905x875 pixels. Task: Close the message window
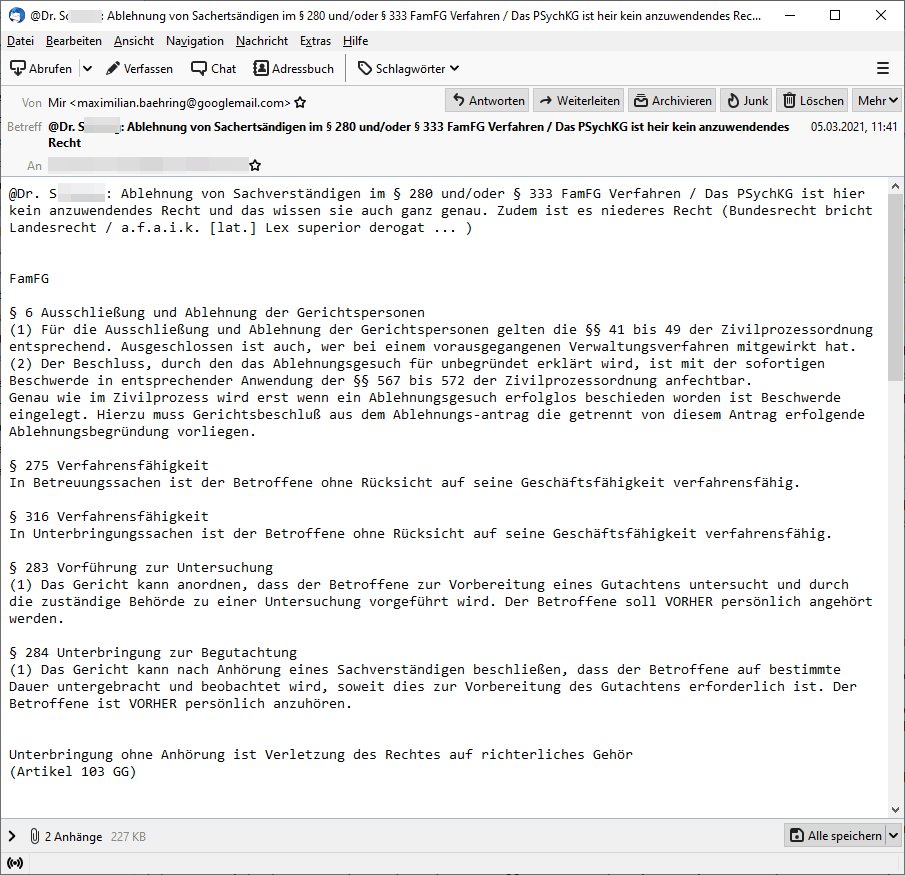[x=881, y=16]
